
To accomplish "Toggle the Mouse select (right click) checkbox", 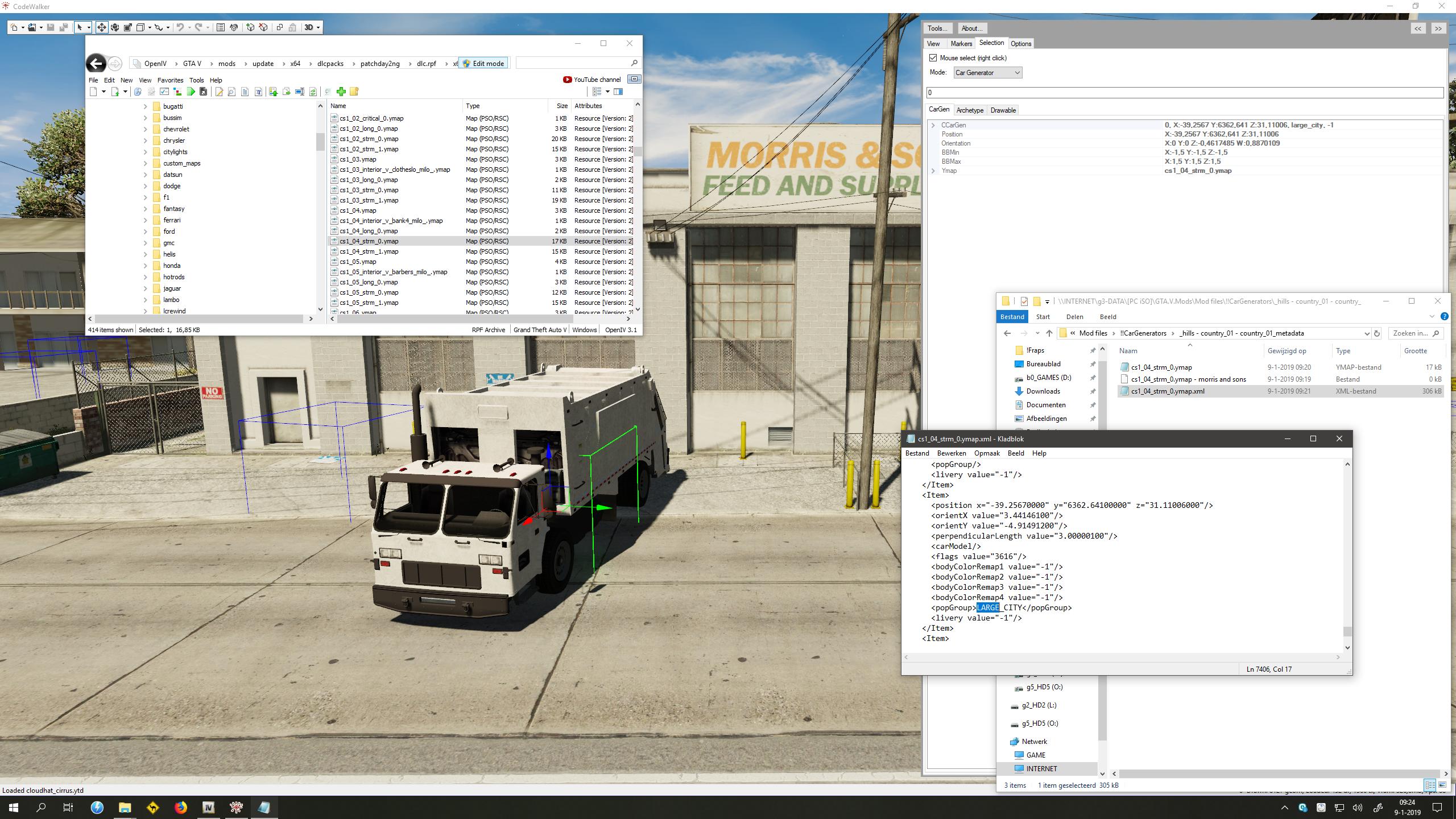I will 933,58.
